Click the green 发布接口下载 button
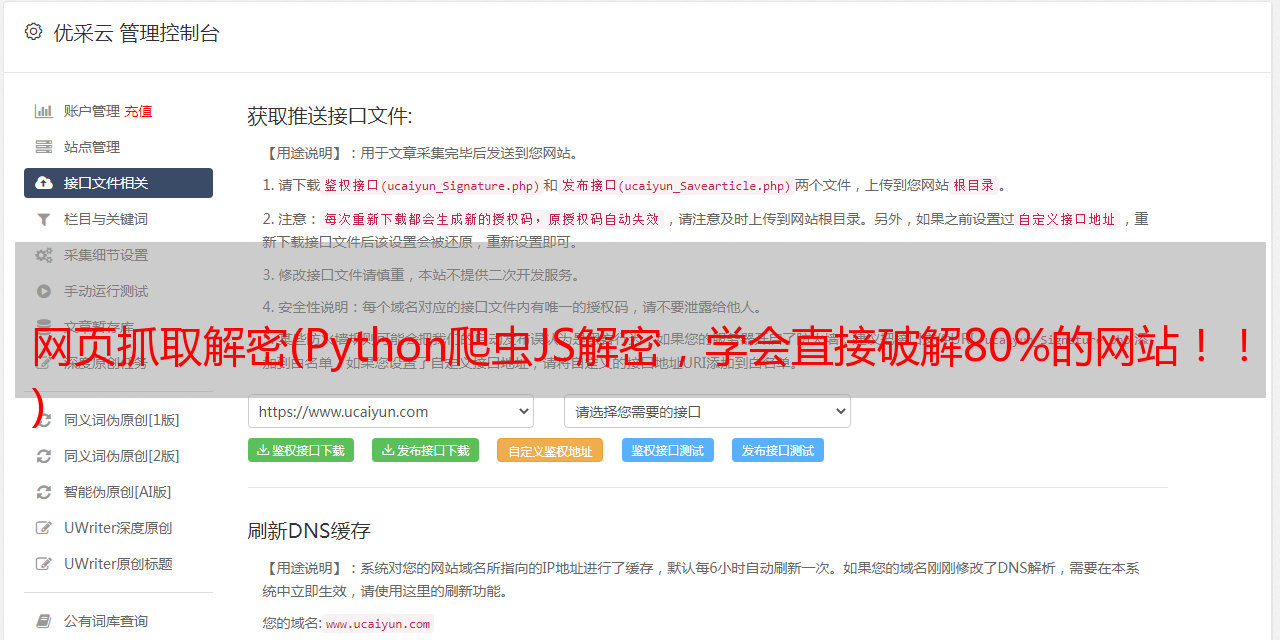The image size is (1280, 640). pos(425,450)
